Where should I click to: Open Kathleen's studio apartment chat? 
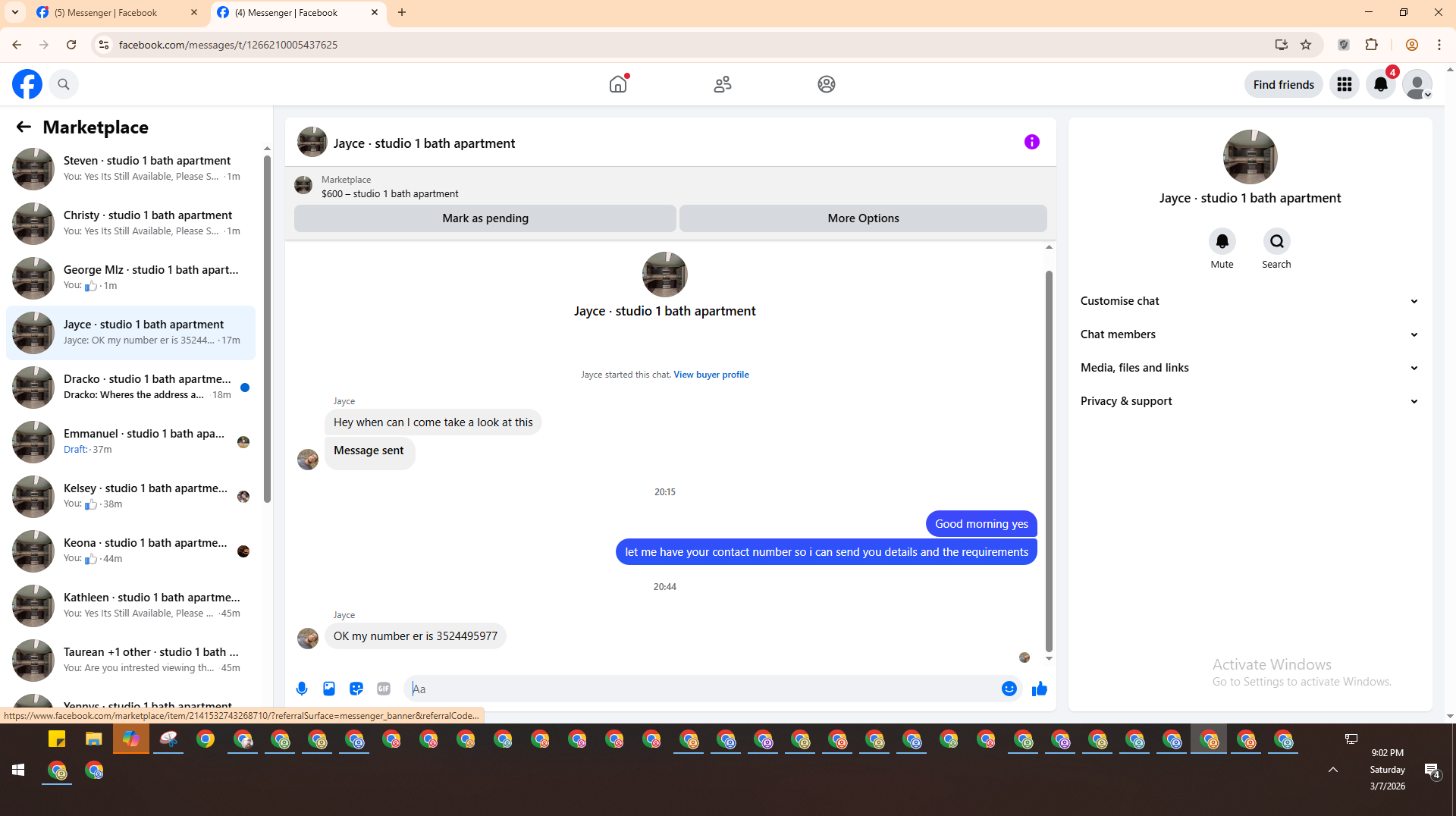[x=130, y=605]
